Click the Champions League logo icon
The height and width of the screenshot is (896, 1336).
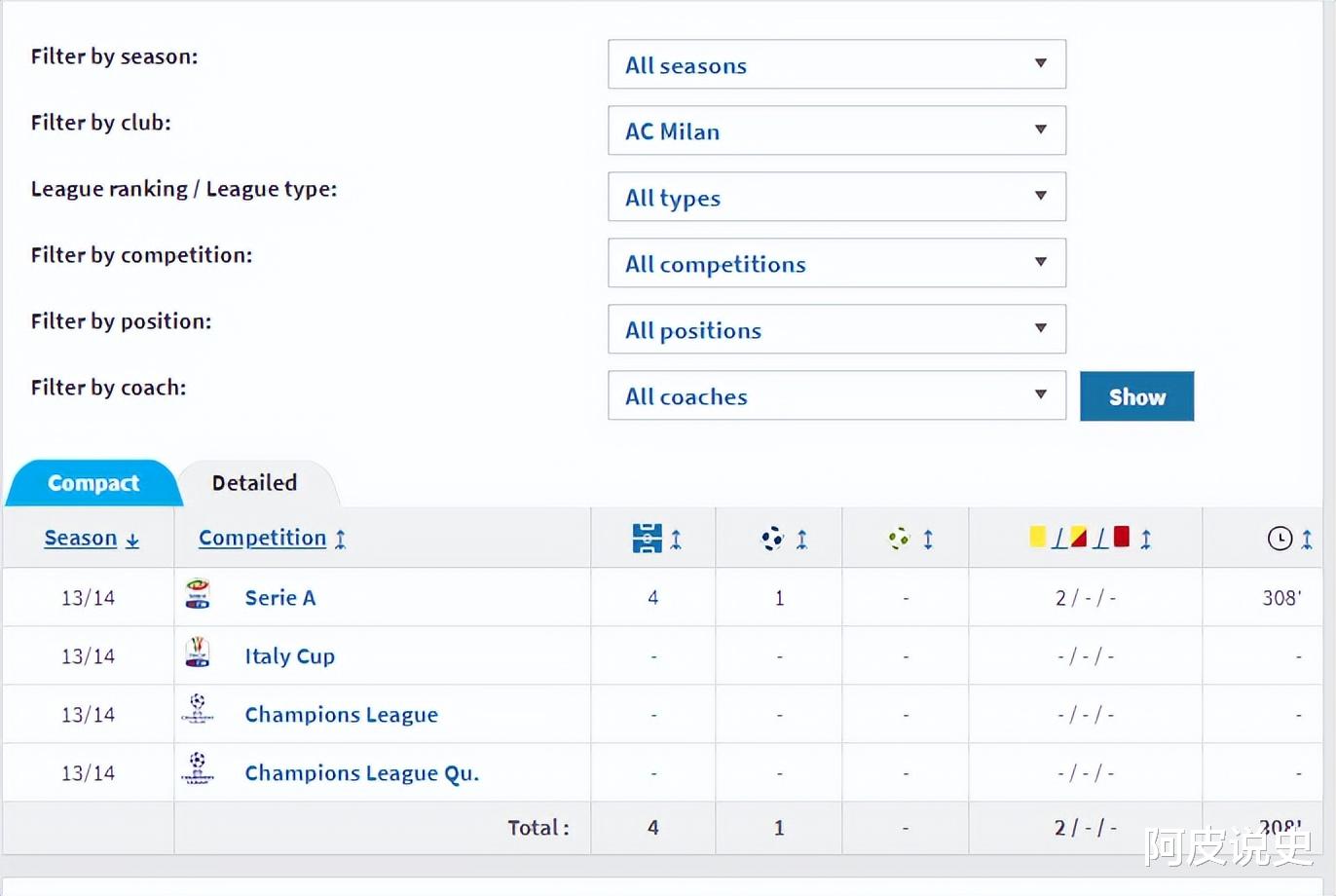pos(198,710)
